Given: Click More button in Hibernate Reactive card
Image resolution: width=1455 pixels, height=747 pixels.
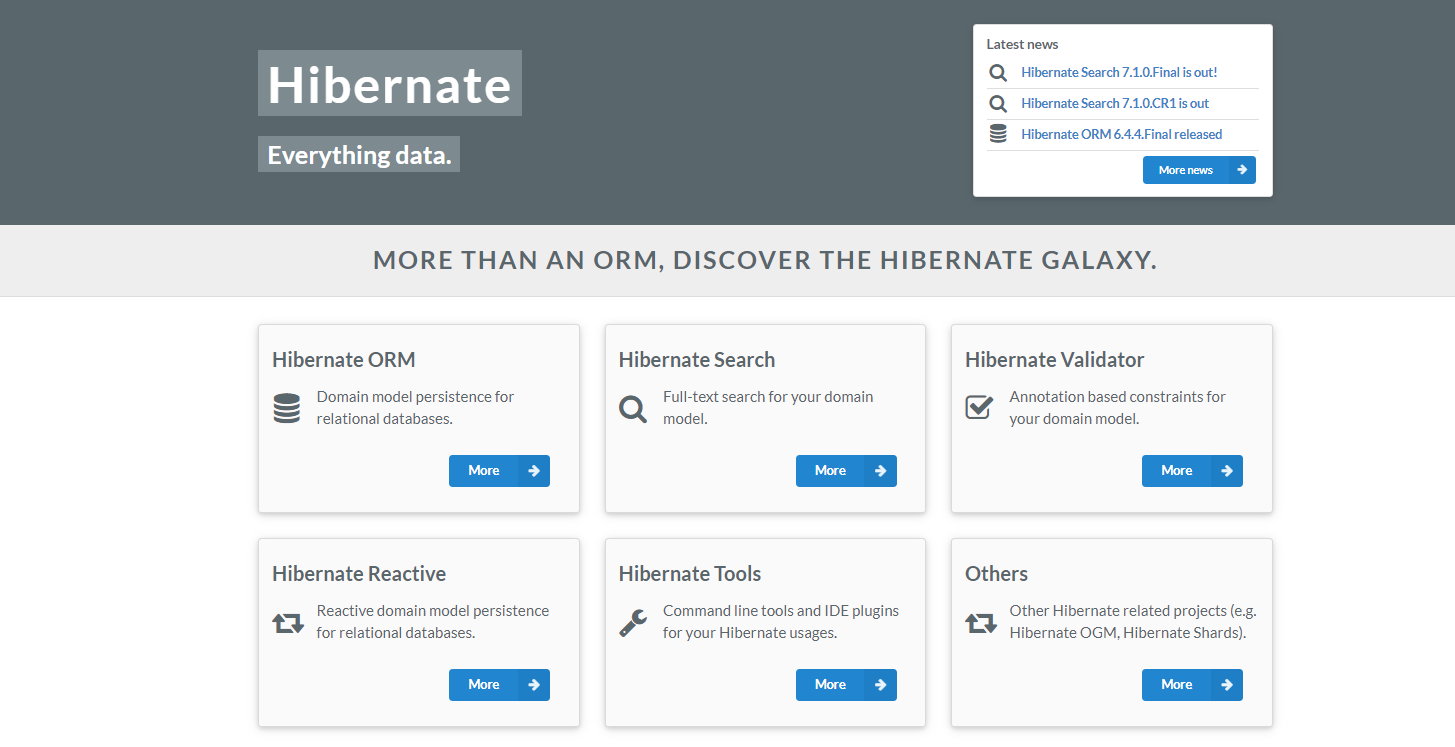Looking at the screenshot, I should coord(499,685).
